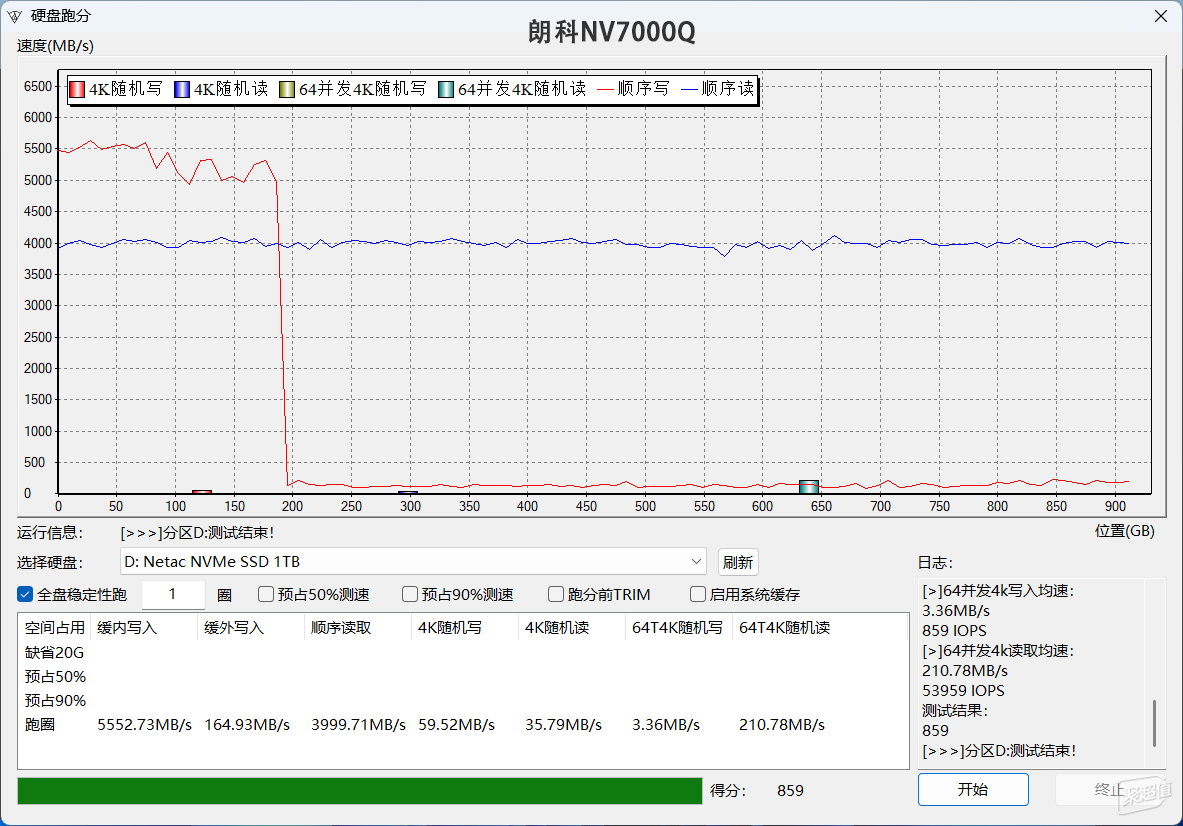Click the 缓内写入 column header
Image resolution: width=1183 pixels, height=826 pixels.
[144, 628]
